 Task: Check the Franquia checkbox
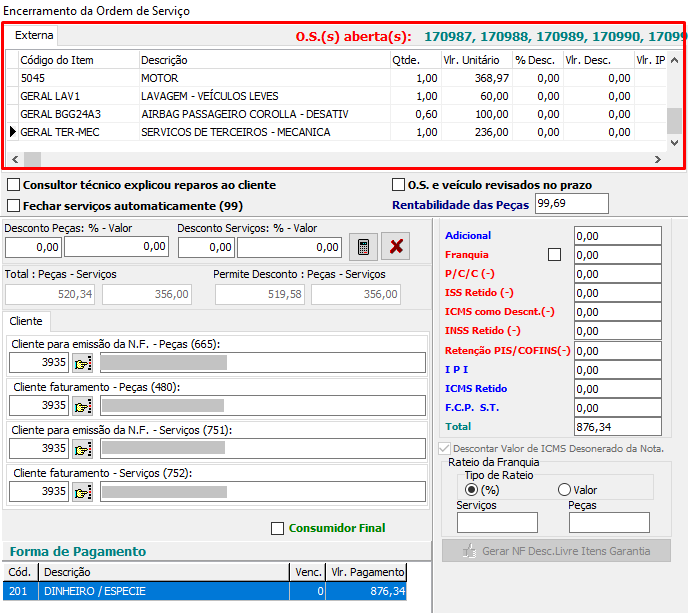click(x=555, y=255)
